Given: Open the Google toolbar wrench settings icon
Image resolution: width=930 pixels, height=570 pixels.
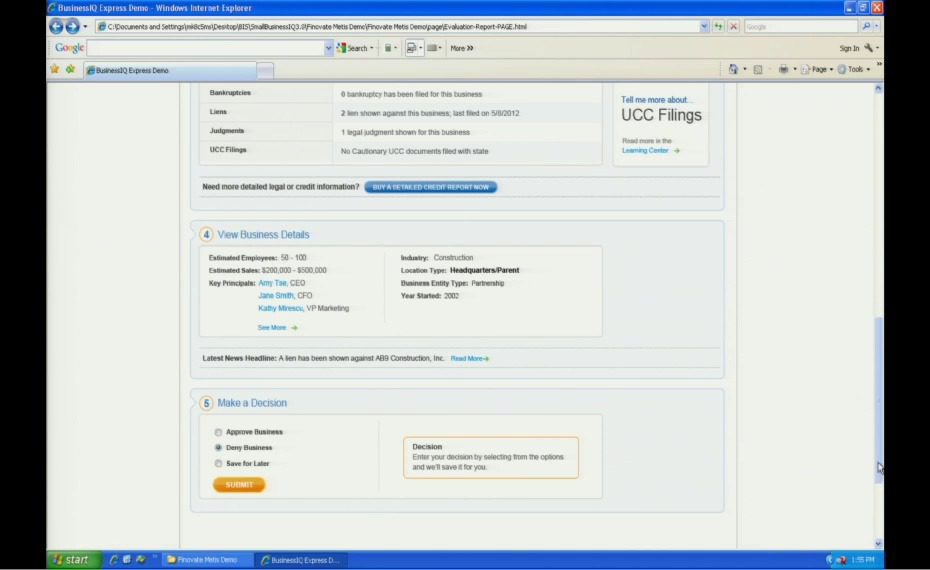Looking at the screenshot, I should [x=869, y=47].
